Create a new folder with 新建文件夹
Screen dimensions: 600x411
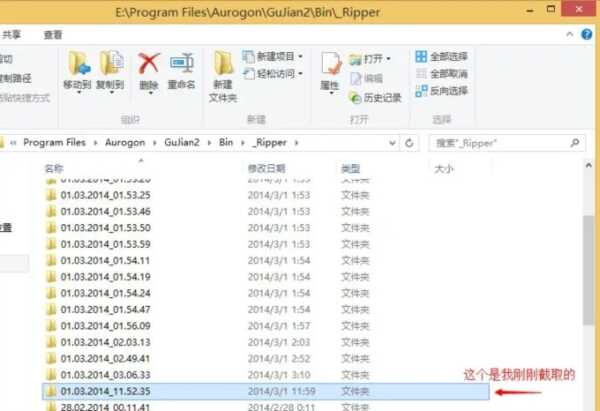(223, 74)
